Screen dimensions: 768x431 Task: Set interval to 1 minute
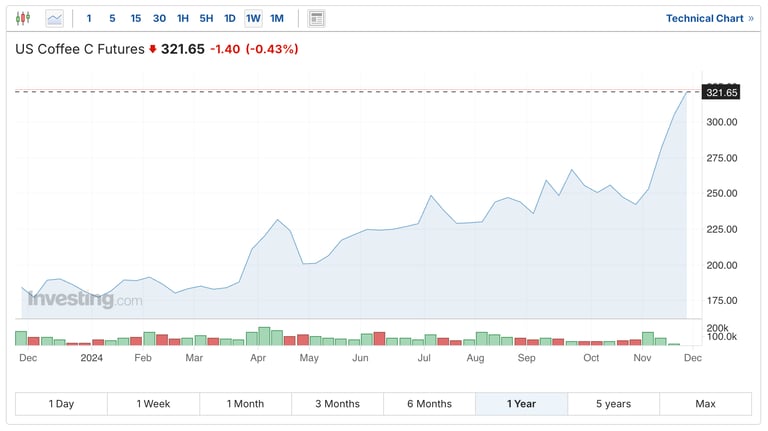pos(89,19)
